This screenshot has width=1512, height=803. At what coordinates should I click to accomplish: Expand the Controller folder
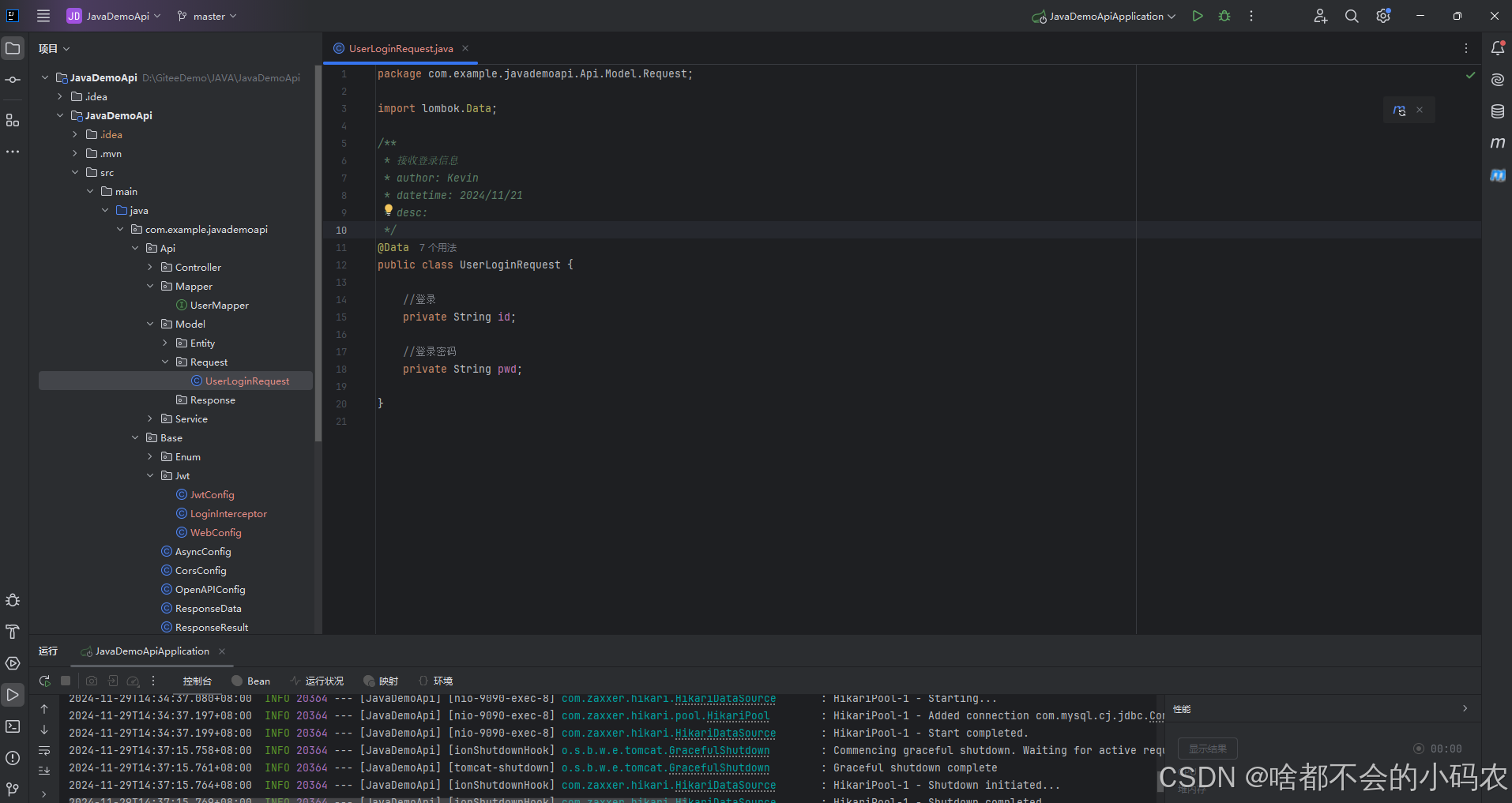coord(150,267)
